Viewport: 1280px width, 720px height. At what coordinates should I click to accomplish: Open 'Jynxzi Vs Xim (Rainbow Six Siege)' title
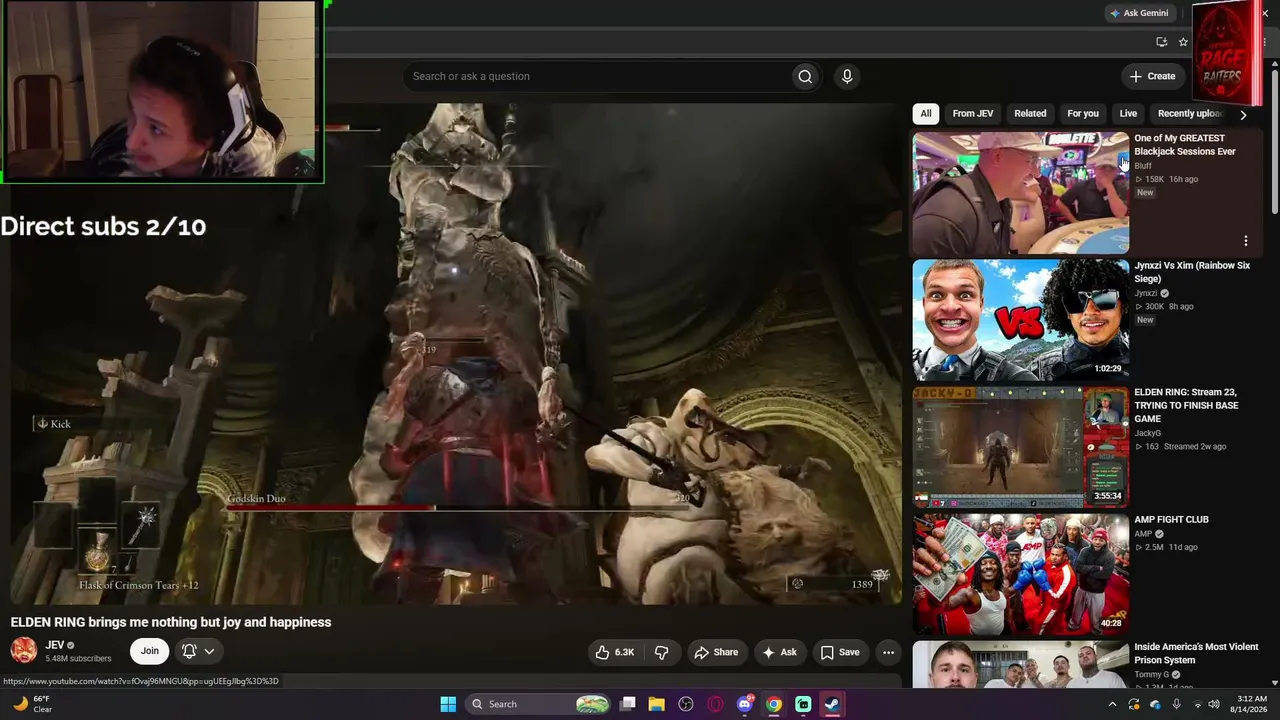pos(1192,272)
